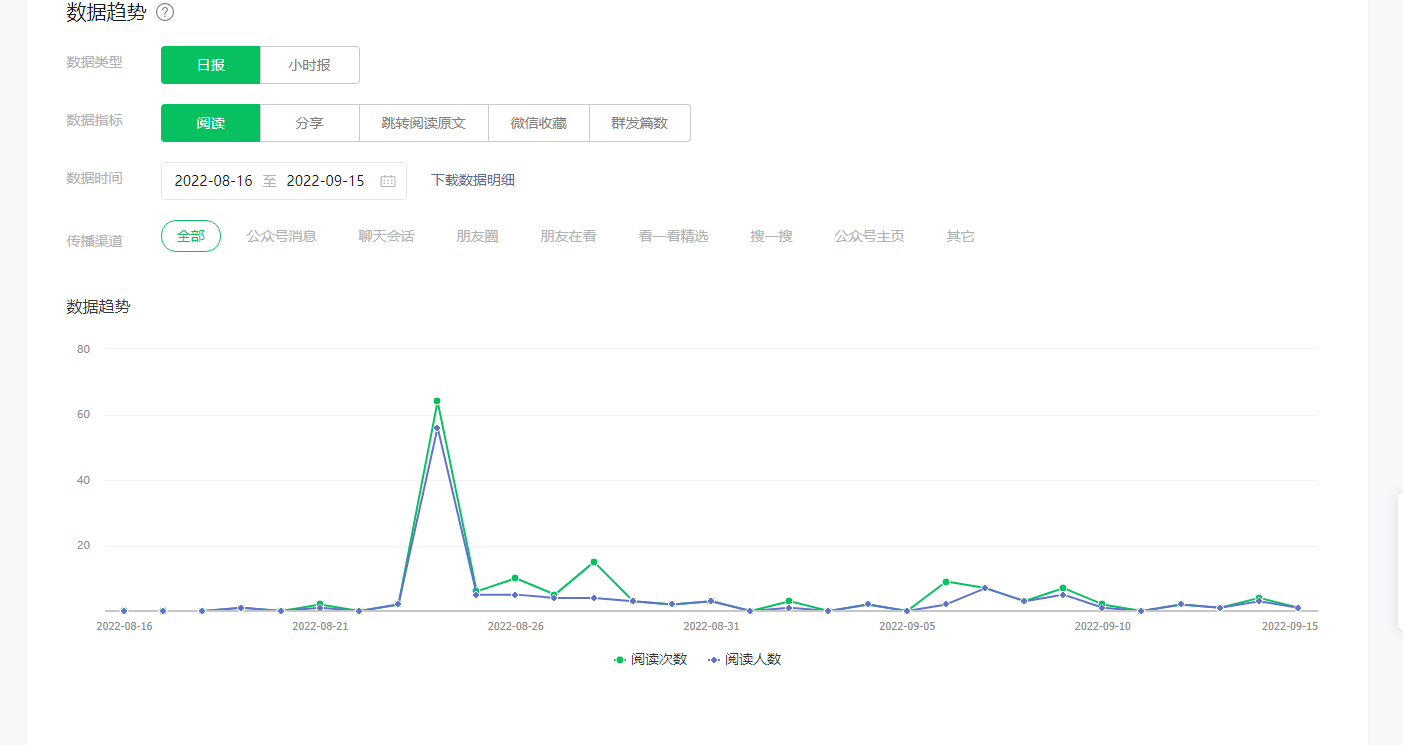The image size is (1403, 745).
Task: Click the green peak point near 64
Action: pos(437,401)
